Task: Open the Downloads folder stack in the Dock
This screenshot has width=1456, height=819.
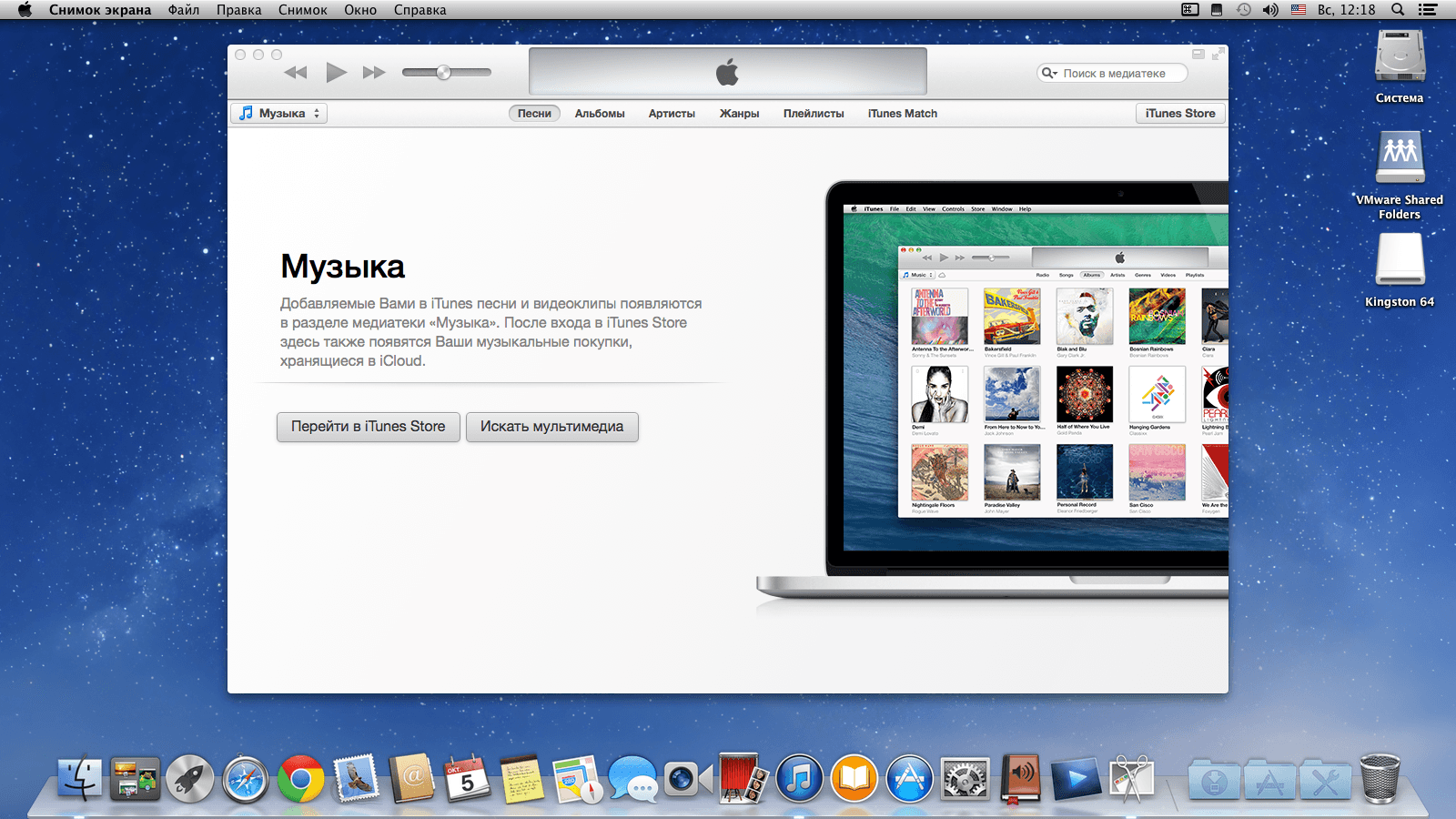Action: coord(1215,780)
